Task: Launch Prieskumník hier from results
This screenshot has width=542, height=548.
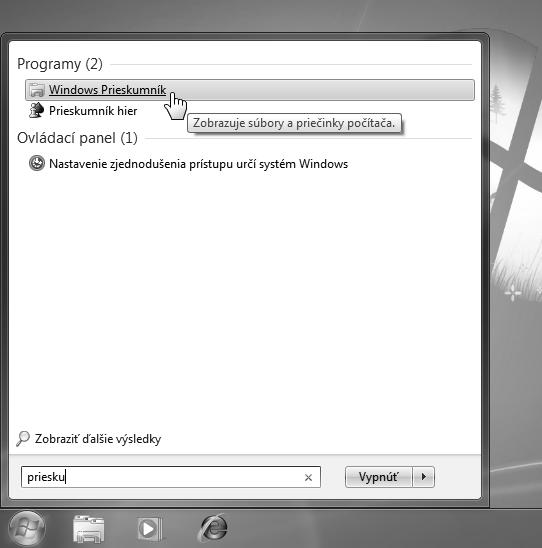Action: pos(93,111)
